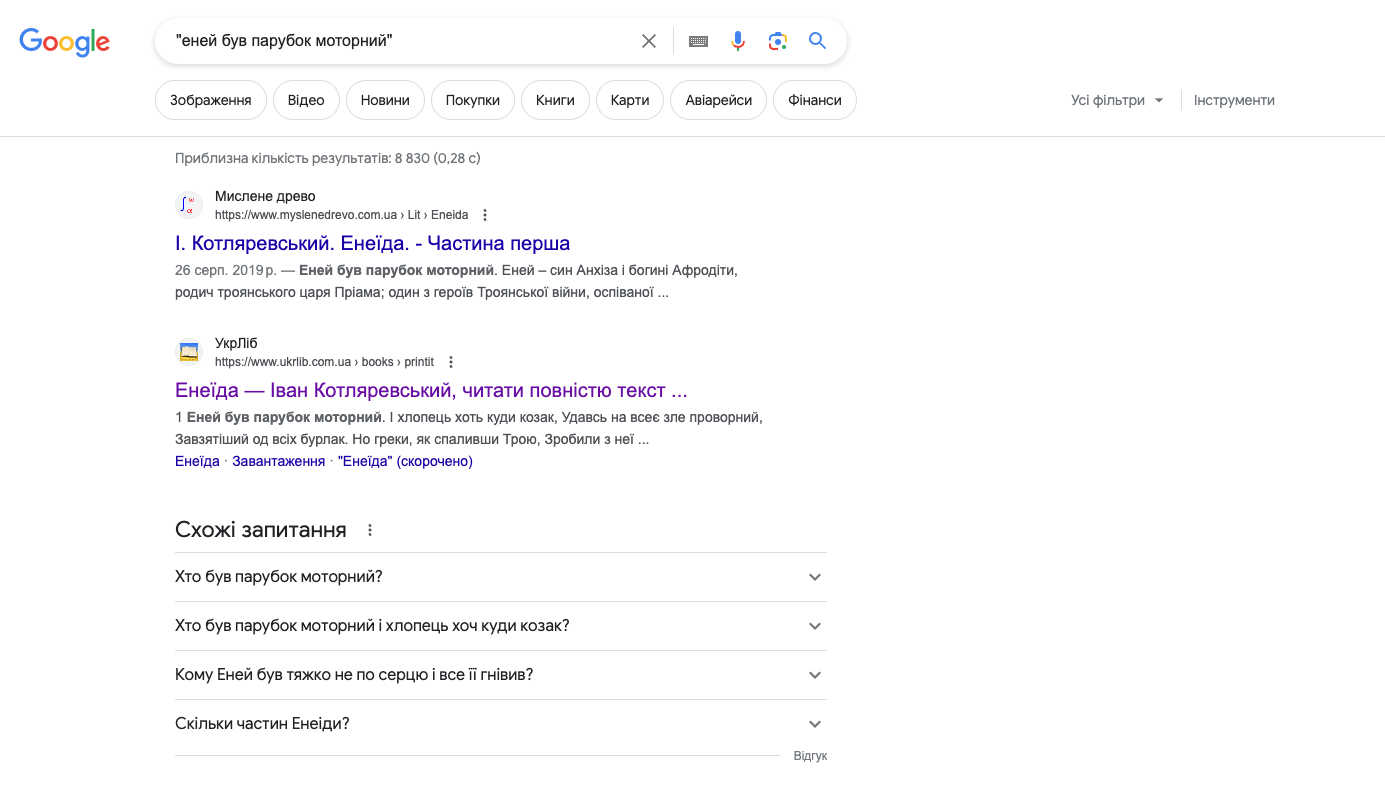This screenshot has width=1385, height=785.
Task: Open the on-screen keyboard icon
Action: (x=699, y=41)
